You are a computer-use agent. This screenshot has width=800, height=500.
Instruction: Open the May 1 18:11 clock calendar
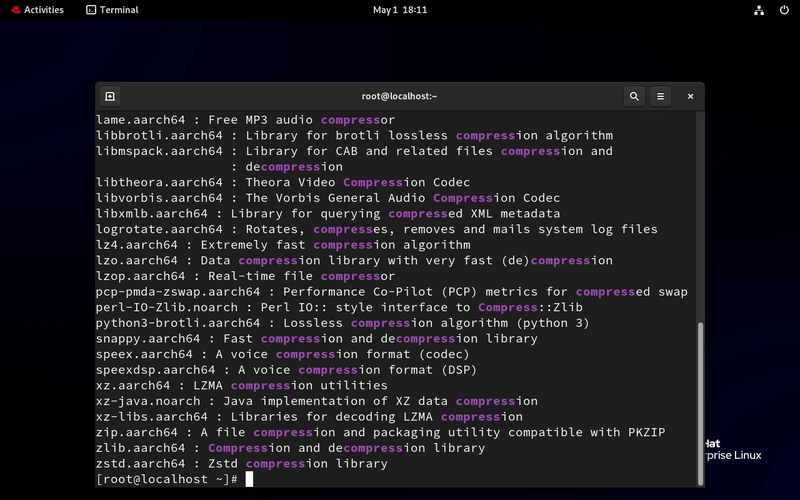click(400, 10)
